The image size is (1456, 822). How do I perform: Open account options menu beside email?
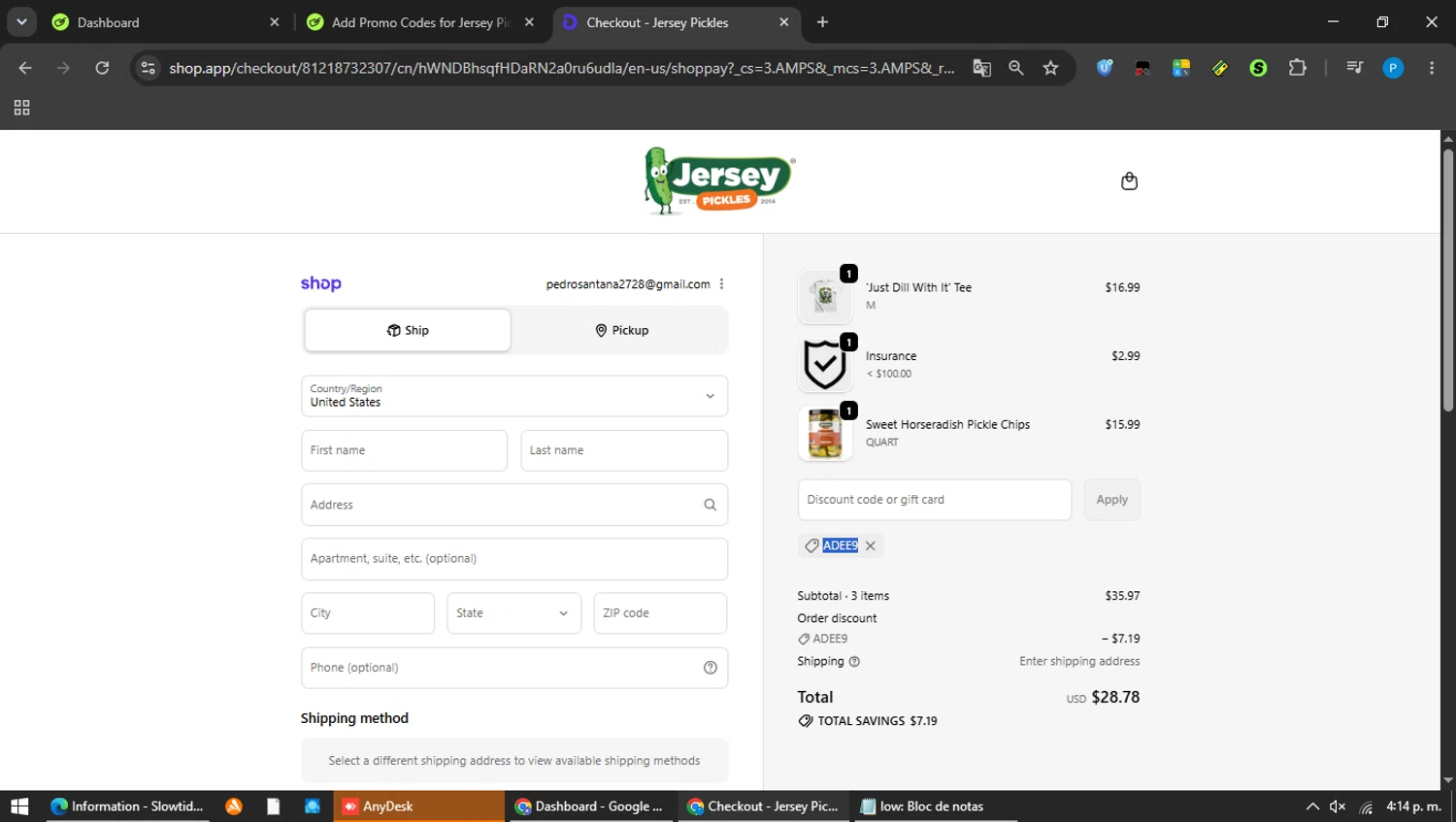721,284
